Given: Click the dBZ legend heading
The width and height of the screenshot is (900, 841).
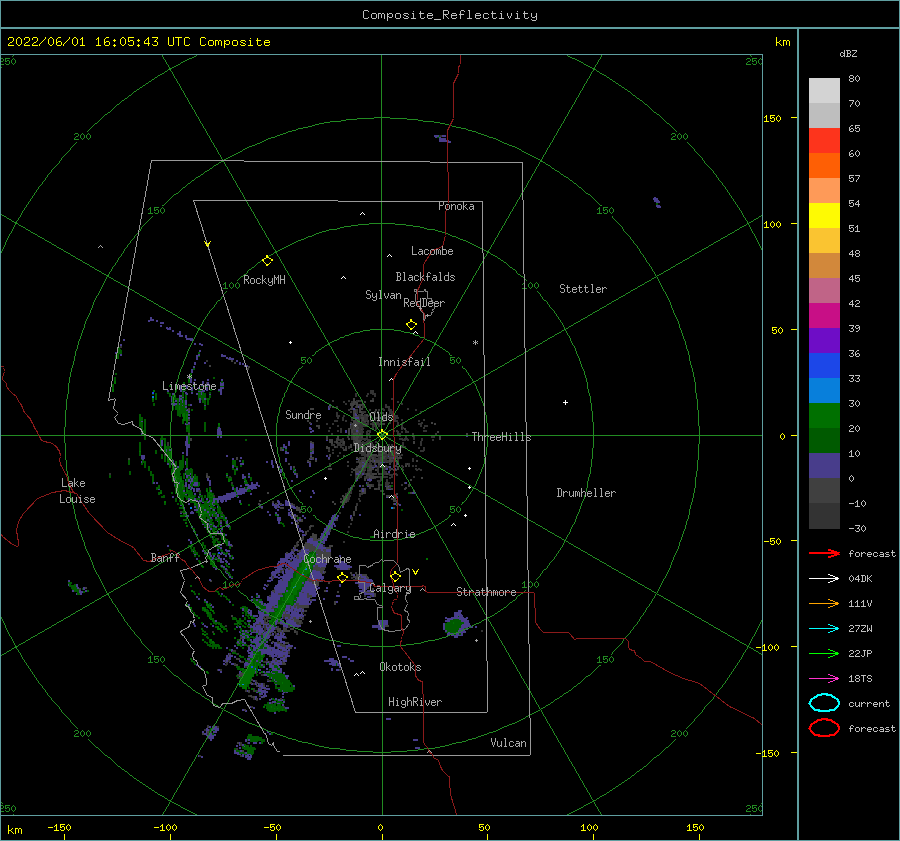Looking at the screenshot, I should (848, 54).
